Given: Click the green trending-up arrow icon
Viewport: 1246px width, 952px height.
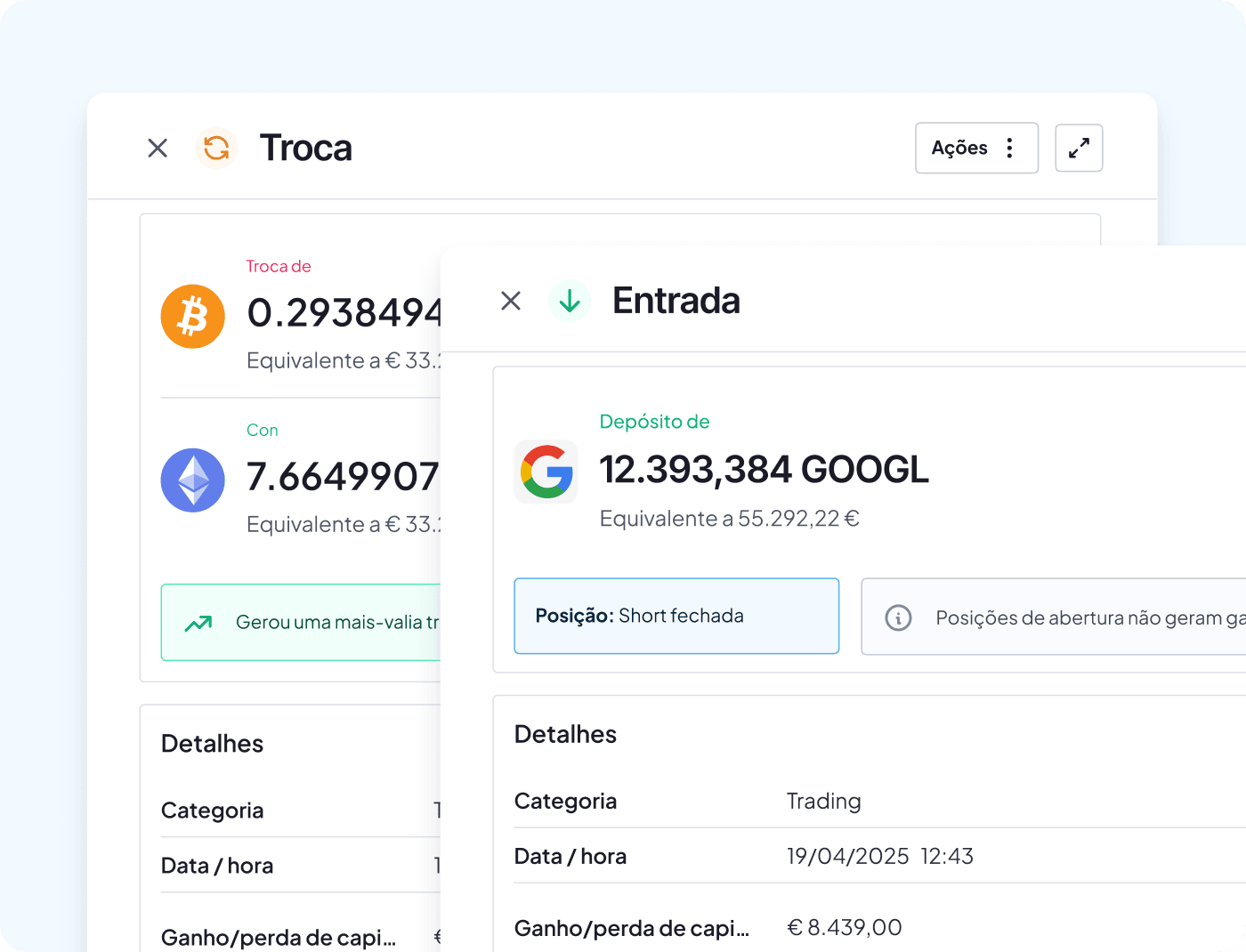Looking at the screenshot, I should 198,623.
